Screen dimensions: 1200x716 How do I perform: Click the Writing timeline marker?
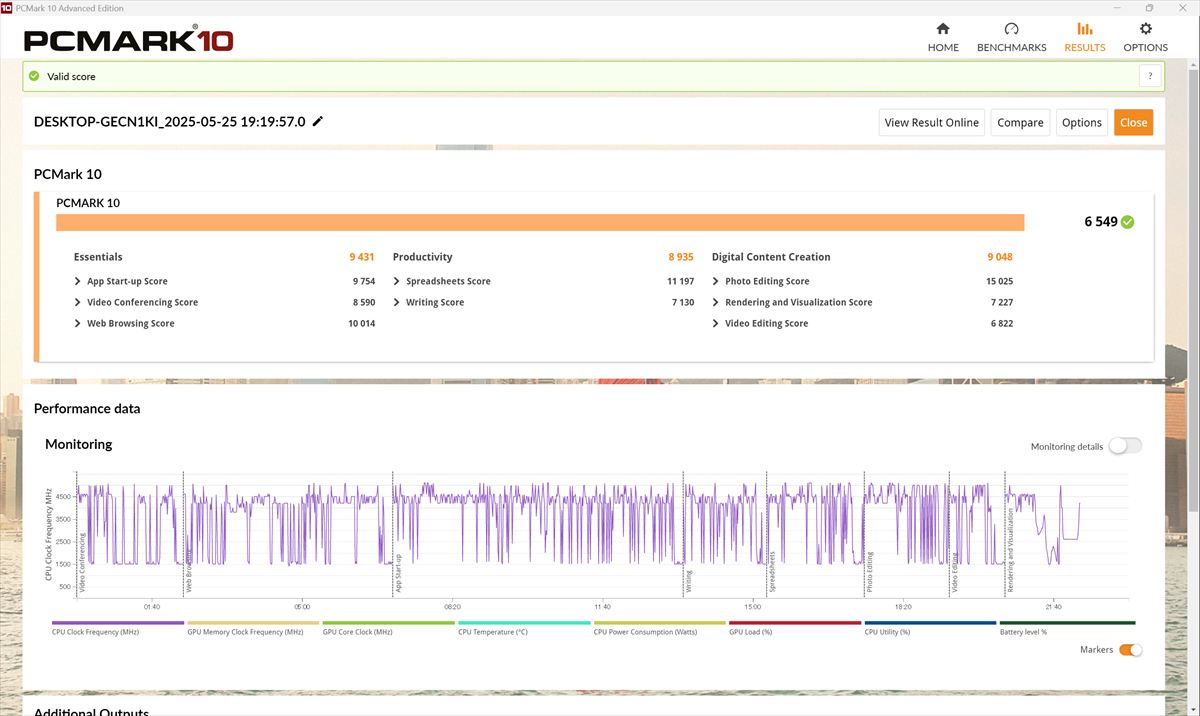pos(688,581)
